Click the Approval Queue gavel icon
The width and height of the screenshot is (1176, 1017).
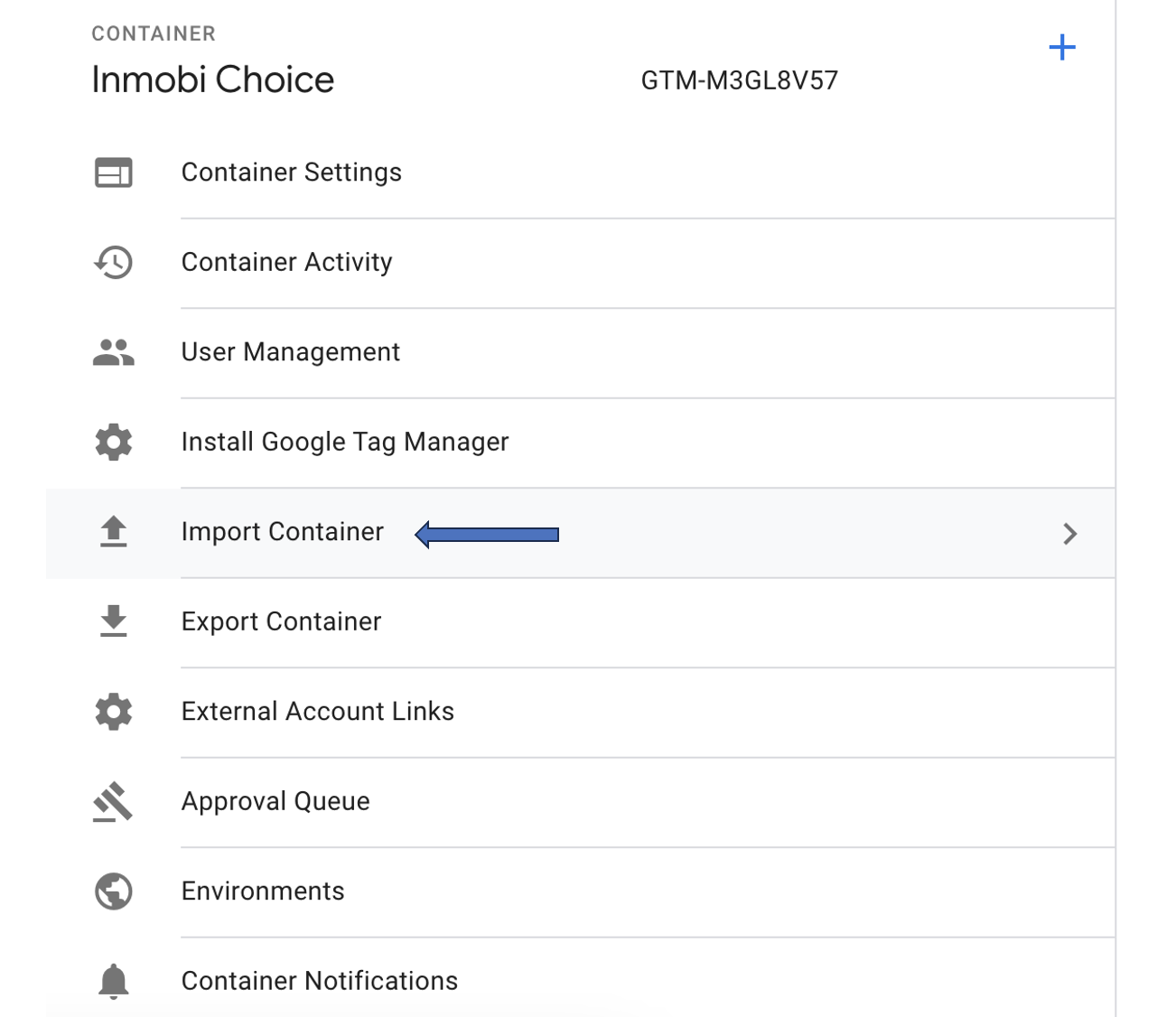click(x=113, y=802)
